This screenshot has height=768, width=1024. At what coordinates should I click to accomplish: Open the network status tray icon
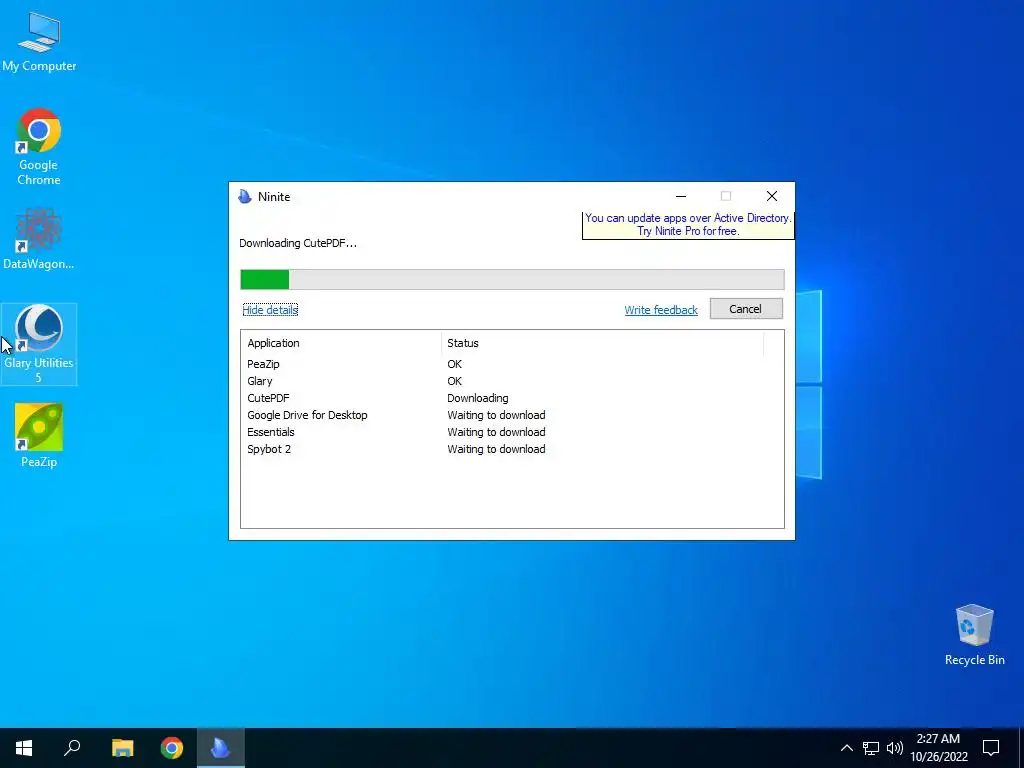pos(871,748)
